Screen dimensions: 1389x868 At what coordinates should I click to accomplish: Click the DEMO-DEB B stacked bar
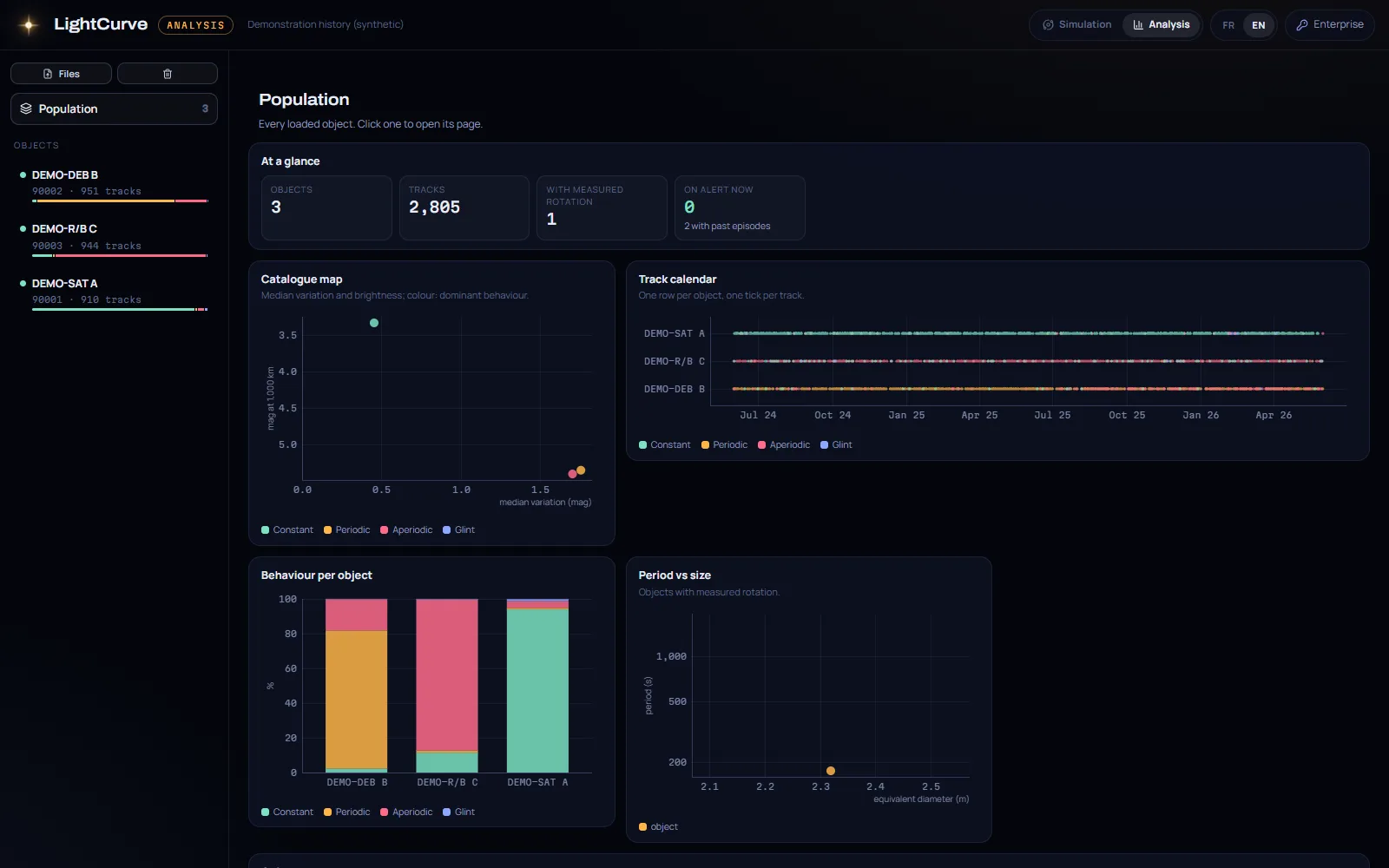coord(357,686)
